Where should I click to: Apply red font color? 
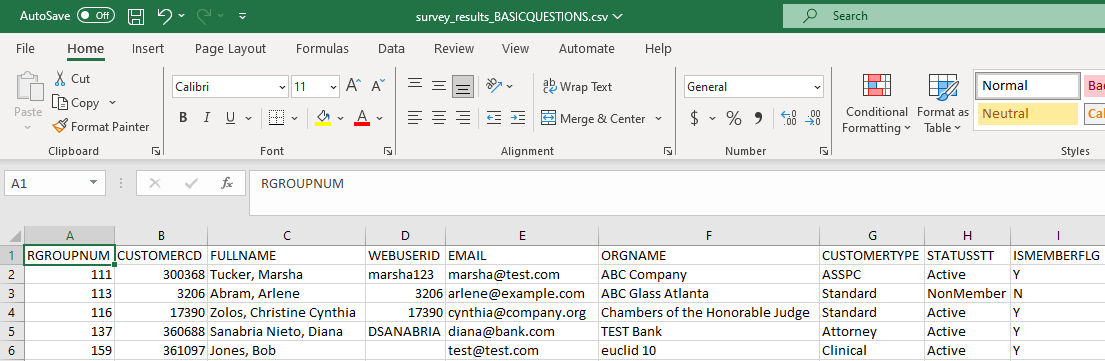coord(362,118)
